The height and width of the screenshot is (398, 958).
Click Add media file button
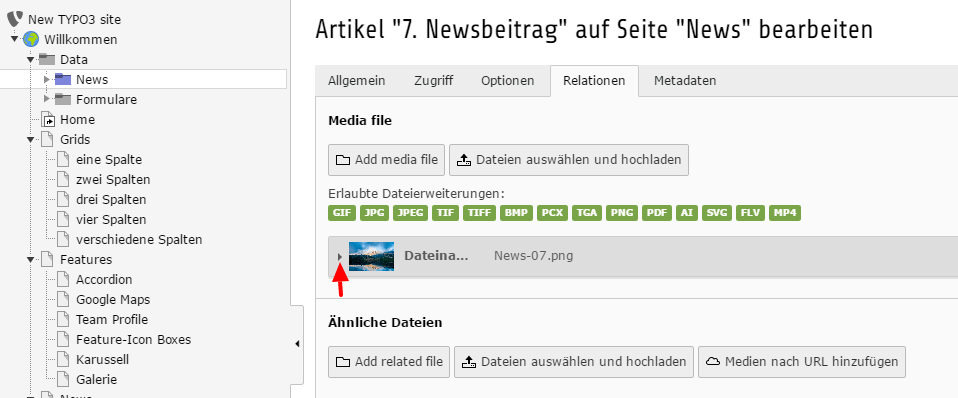tap(387, 160)
